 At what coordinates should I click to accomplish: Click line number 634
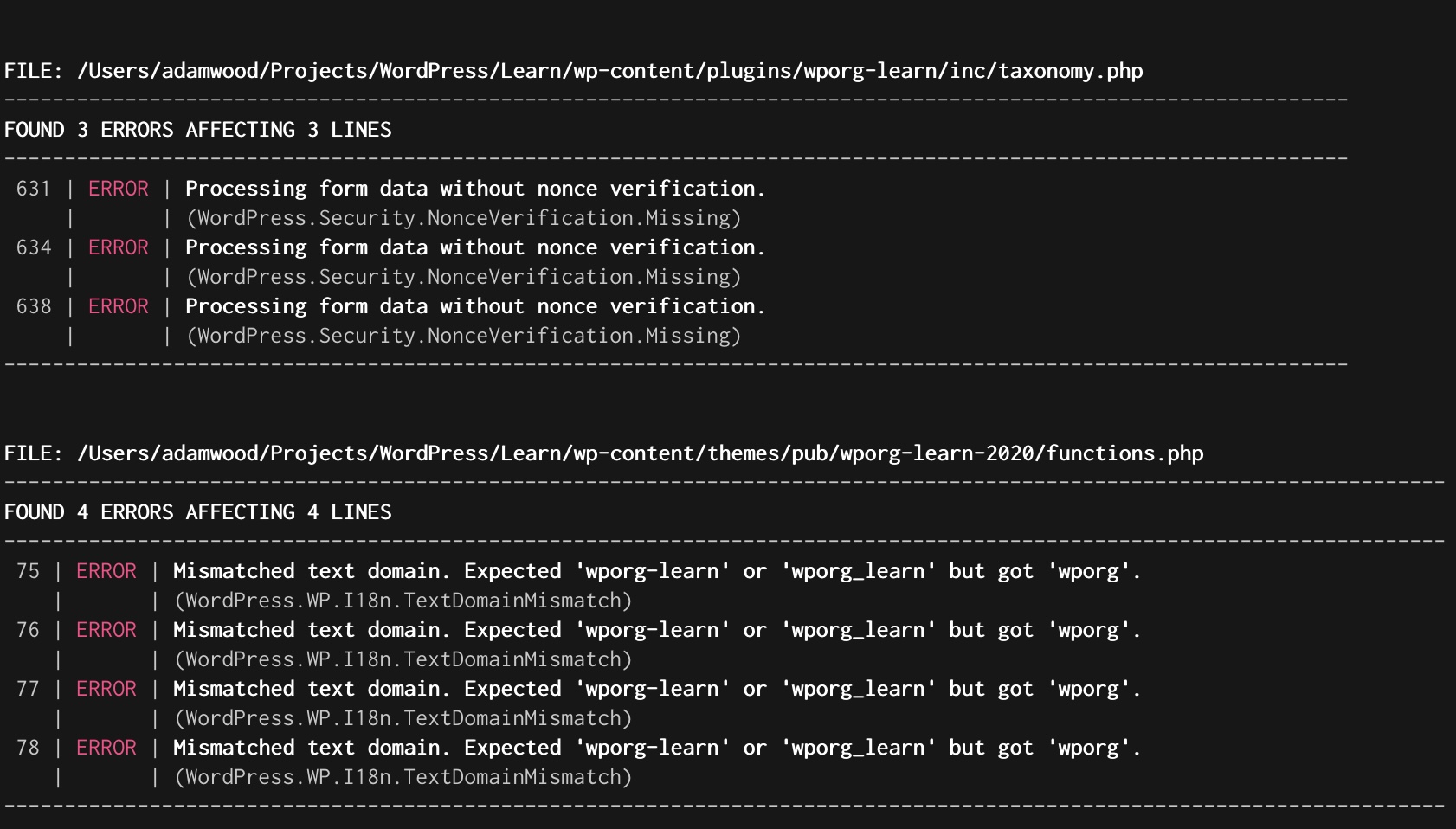pyautogui.click(x=34, y=247)
